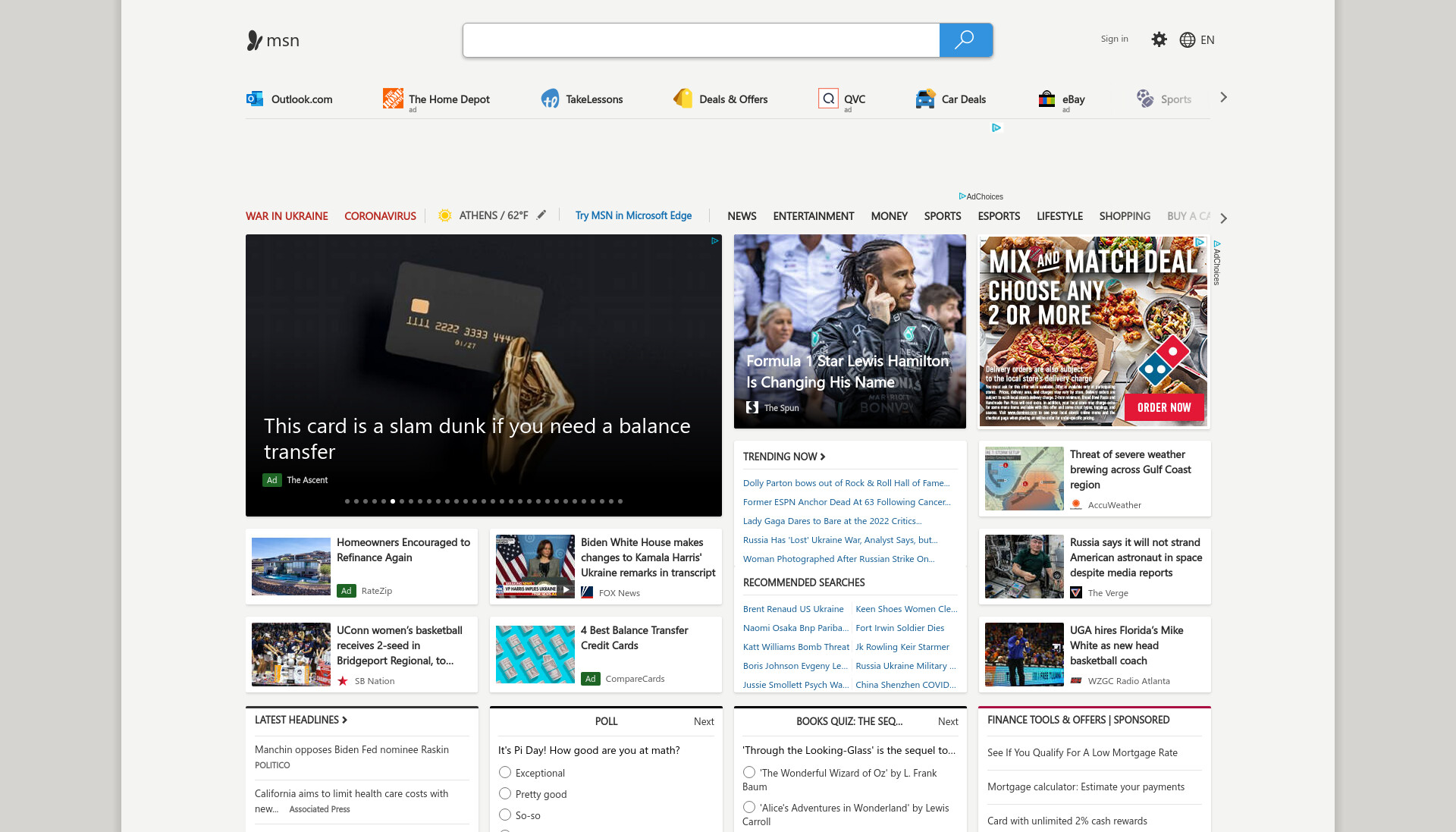This screenshot has width=1456, height=832.
Task: Click WZGC Radio Atlanta source icon
Action: (x=1076, y=680)
